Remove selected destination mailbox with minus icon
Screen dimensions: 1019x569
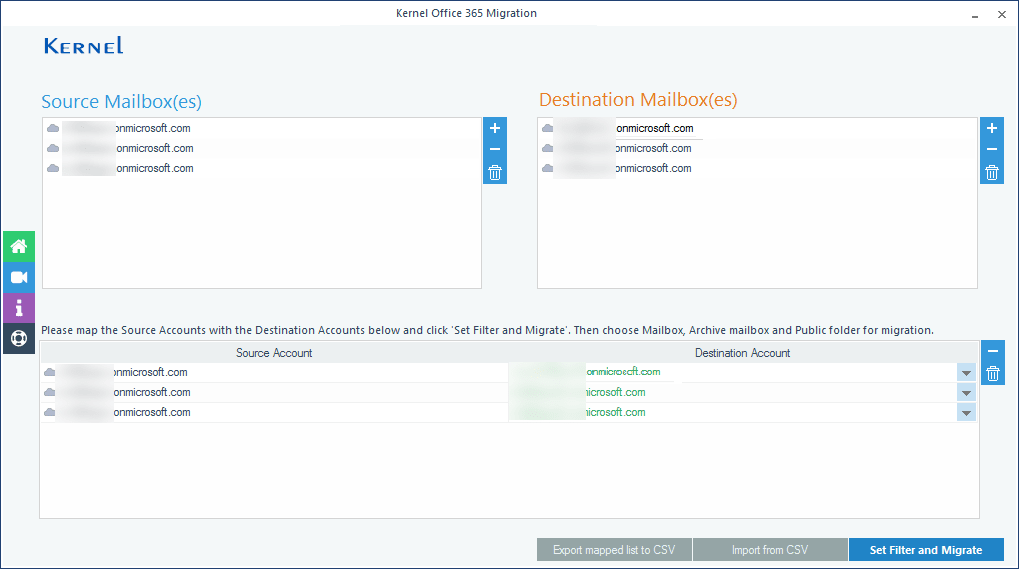click(x=992, y=149)
